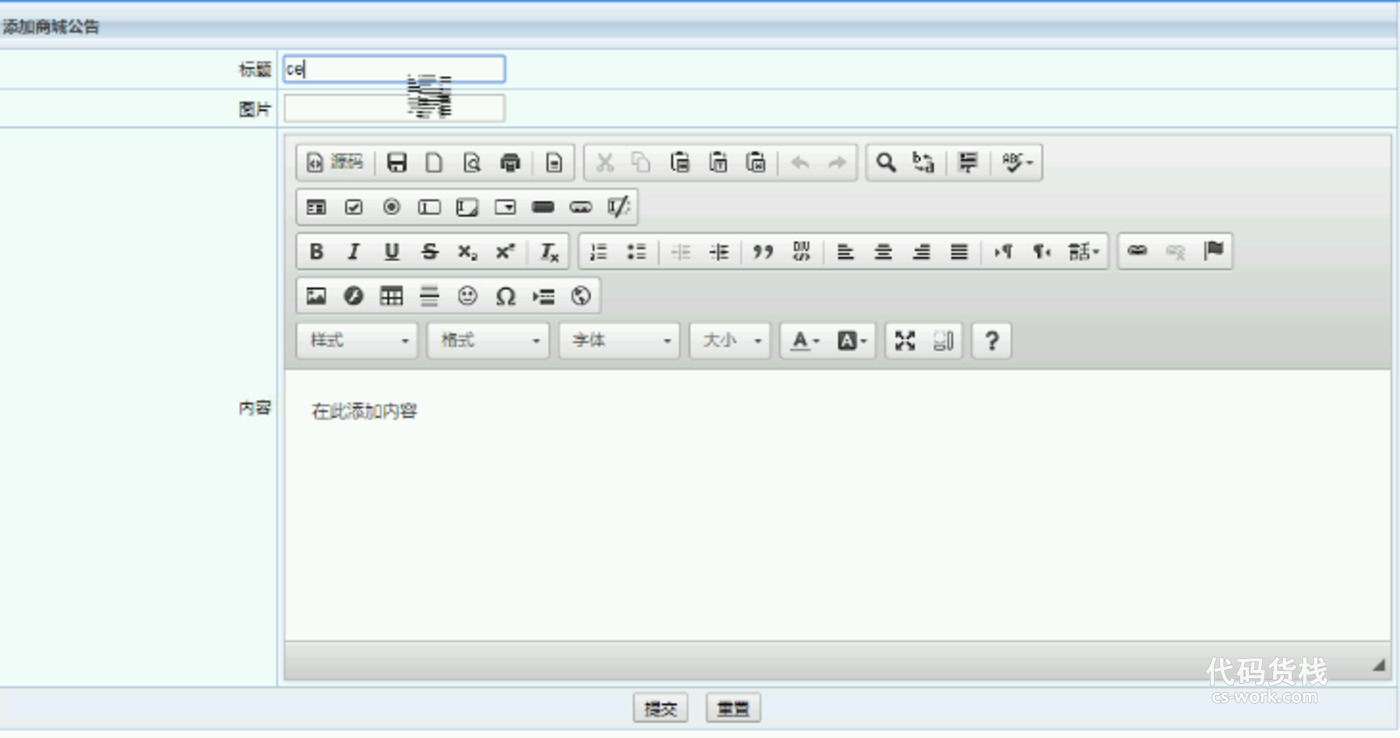Click the Preview icon in toolbar

click(472, 162)
